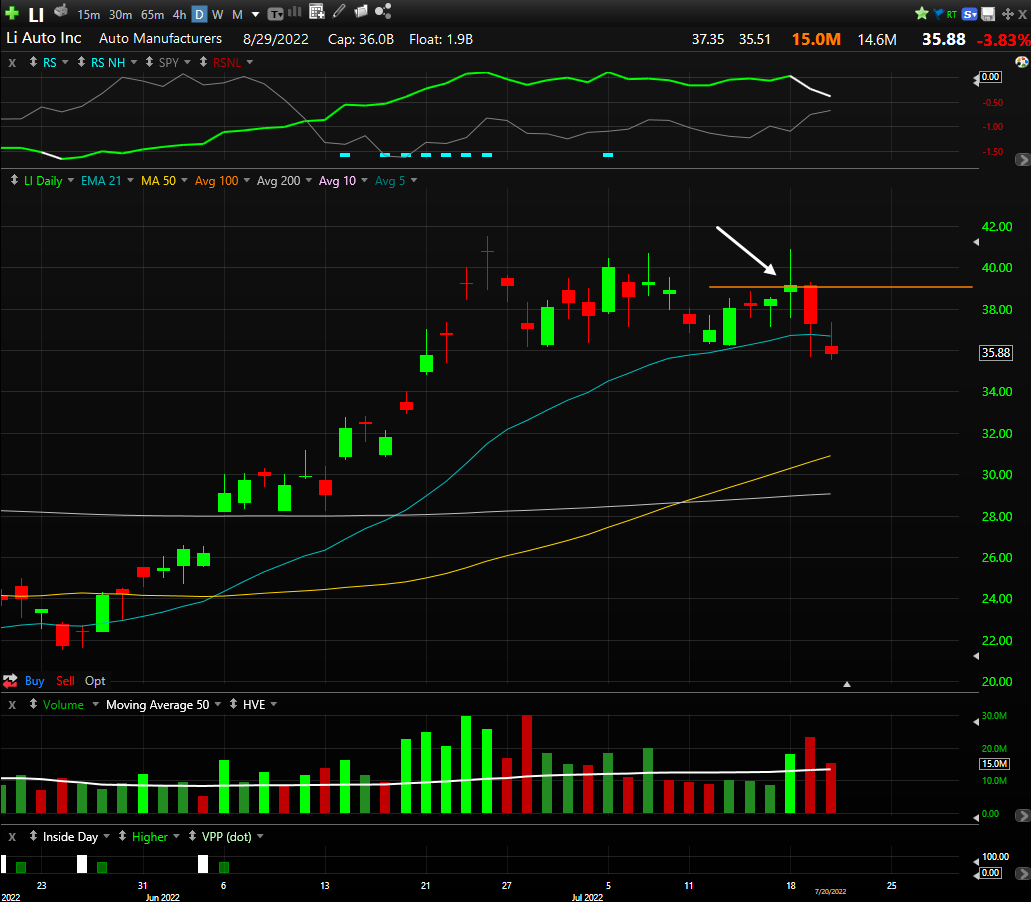
Task: Expand the HVE dropdown
Action: [x=274, y=705]
